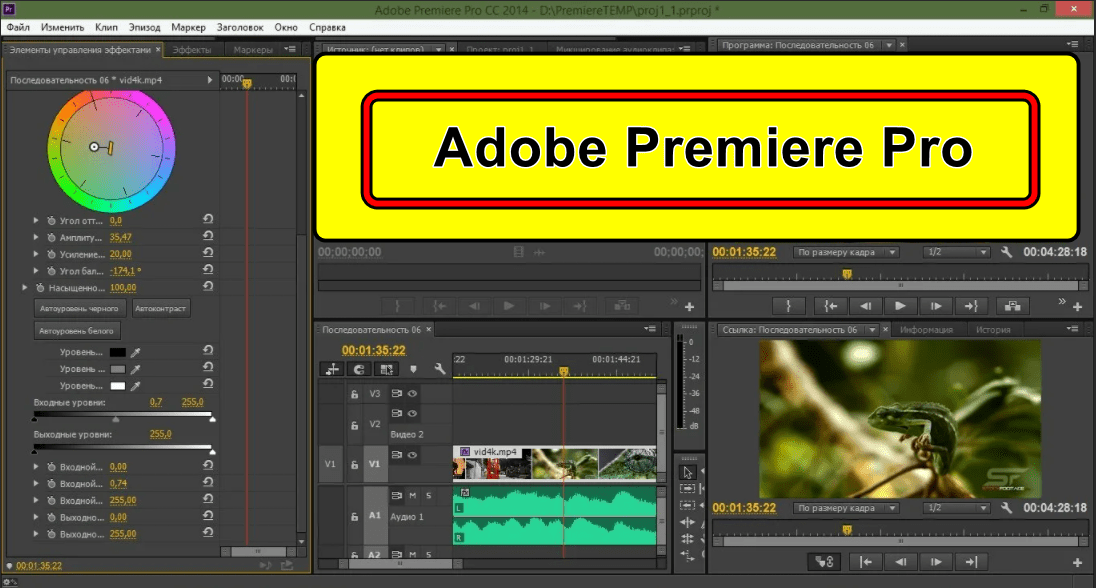
Task: Mute the Аудио 1 track
Action: pyautogui.click(x=411, y=495)
